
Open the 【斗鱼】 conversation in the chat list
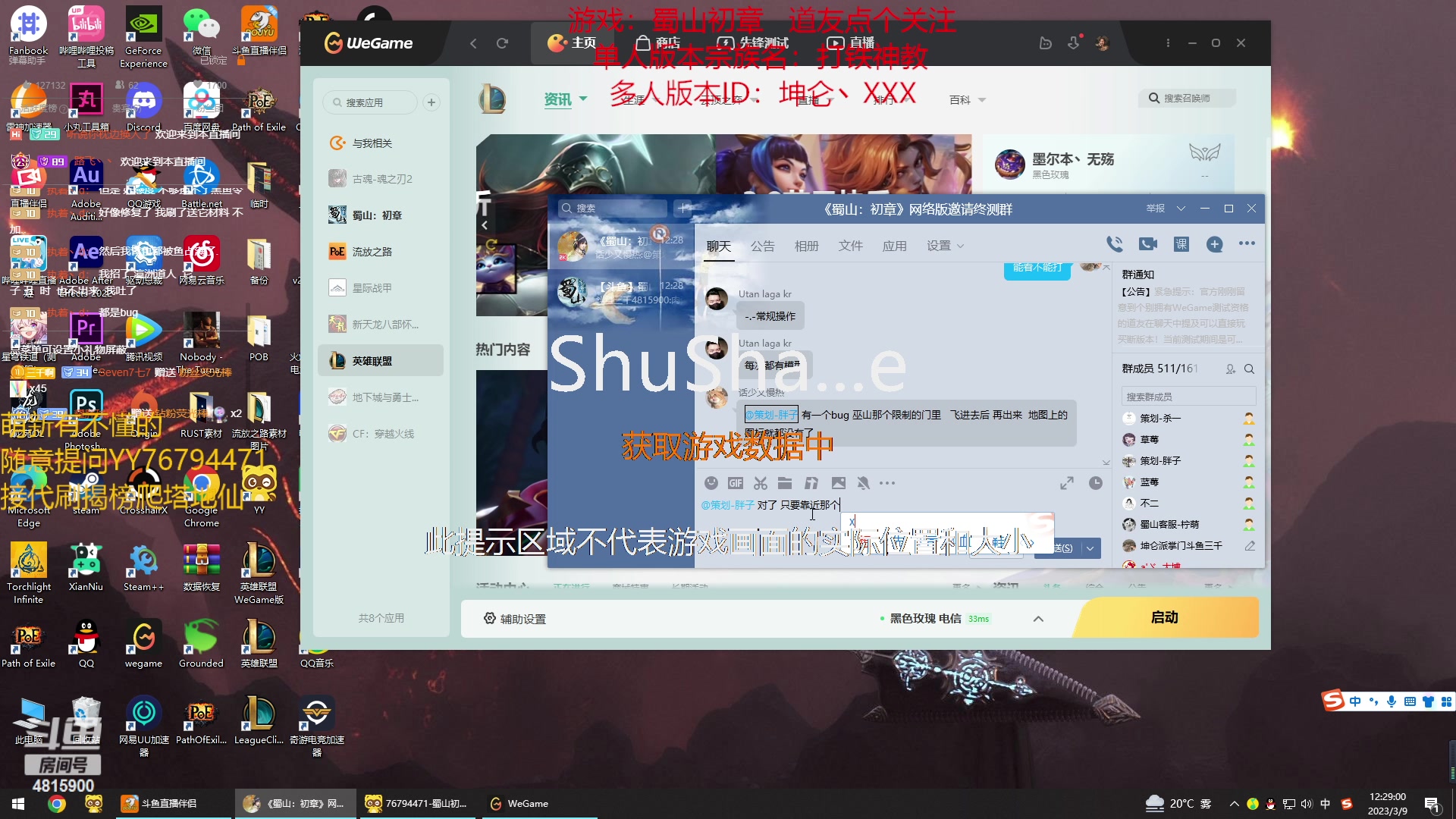point(621,292)
